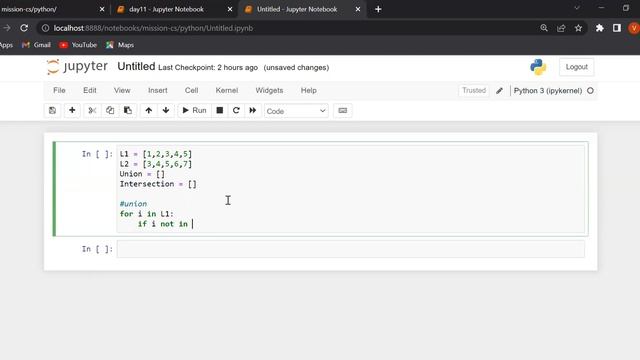This screenshot has width=640, height=360.
Task: Click the Trusted notebook indicator
Action: point(474,91)
